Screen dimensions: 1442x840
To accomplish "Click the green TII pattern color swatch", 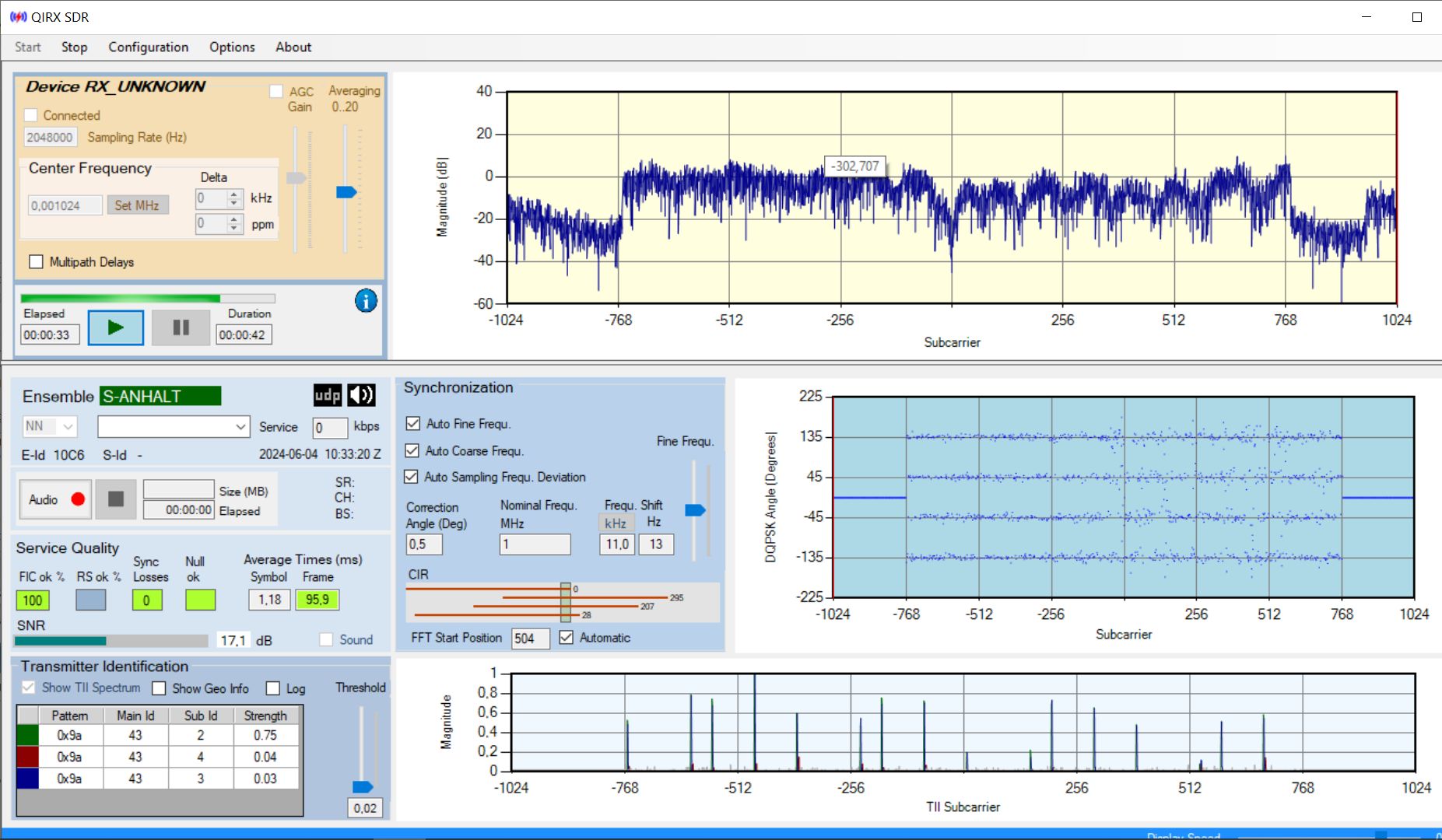I will (28, 735).
